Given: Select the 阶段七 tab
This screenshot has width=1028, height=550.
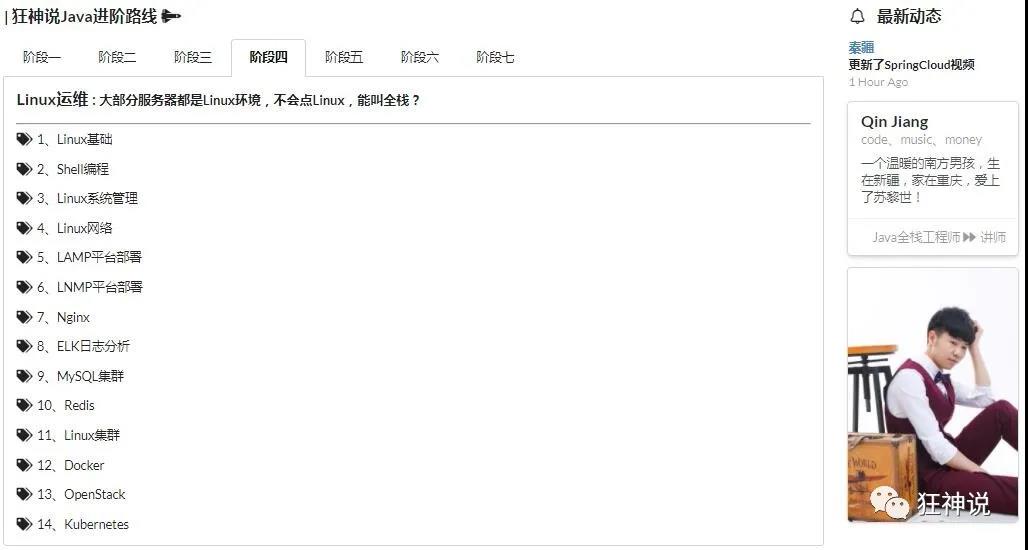Looking at the screenshot, I should click(495, 58).
